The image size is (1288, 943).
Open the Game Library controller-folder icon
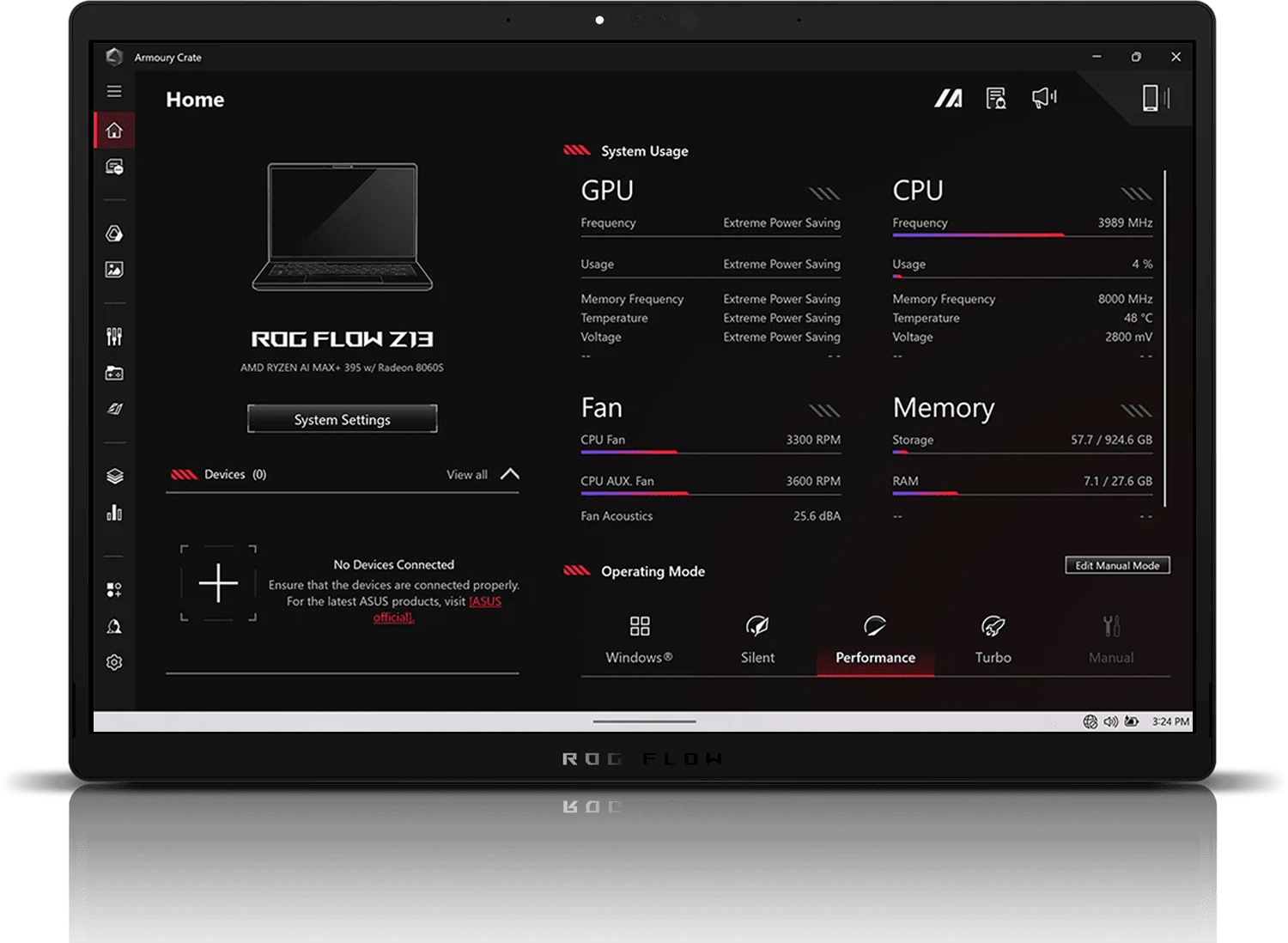[x=114, y=373]
